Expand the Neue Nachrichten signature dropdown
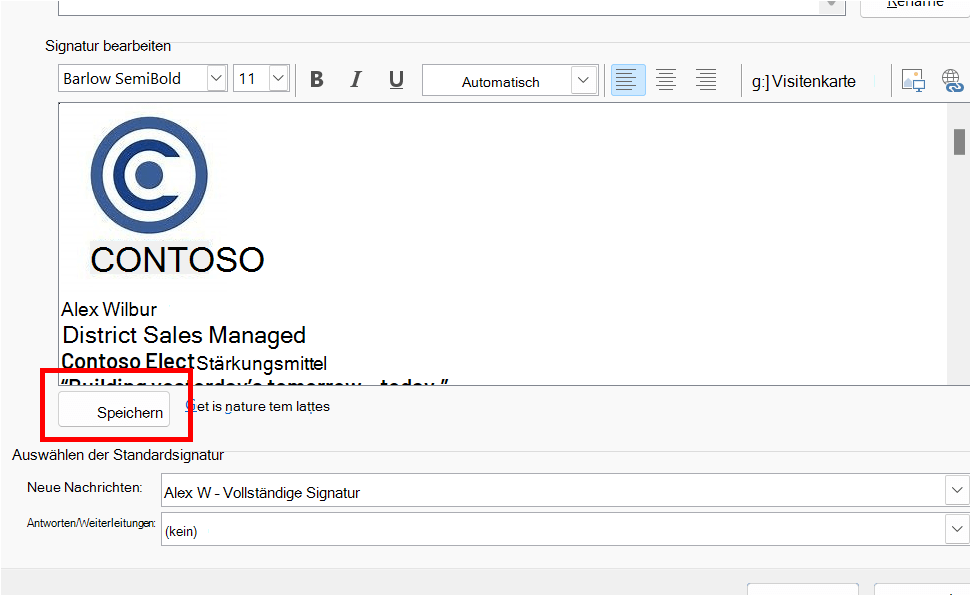The height and width of the screenshot is (595, 970). (x=957, y=490)
